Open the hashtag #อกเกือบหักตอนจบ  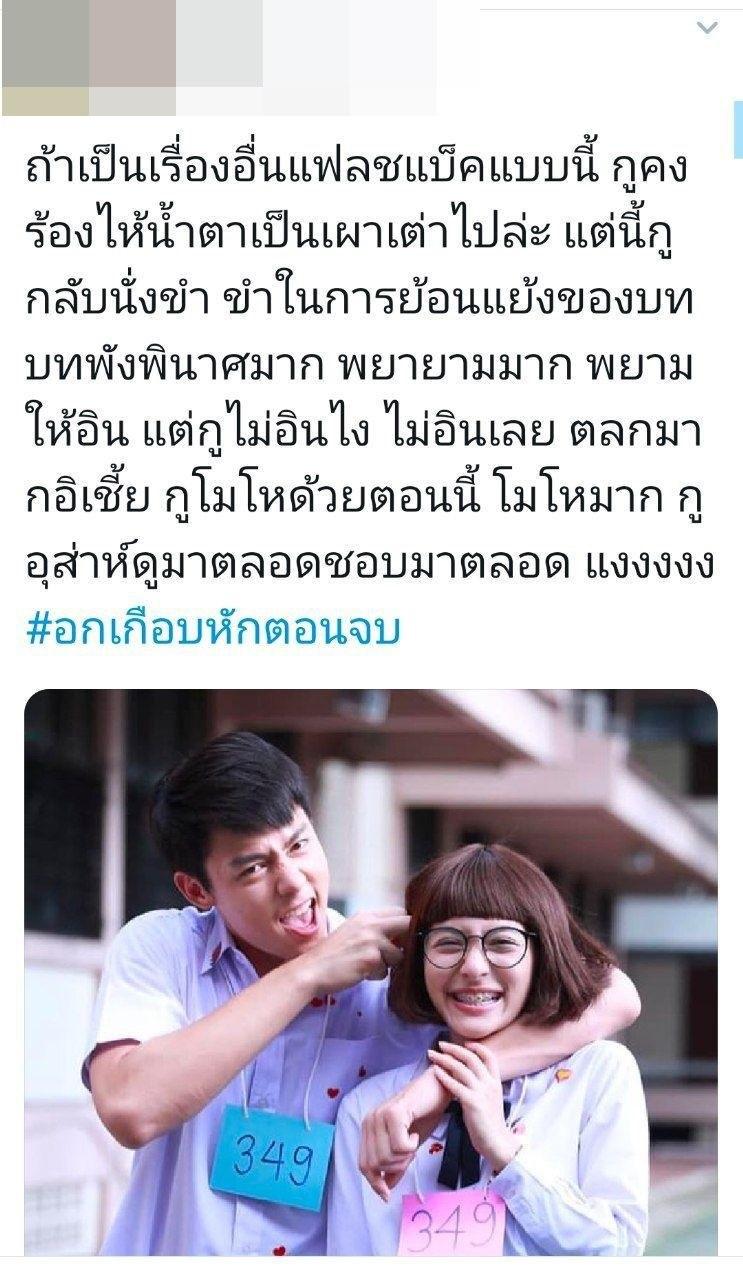(x=212, y=631)
